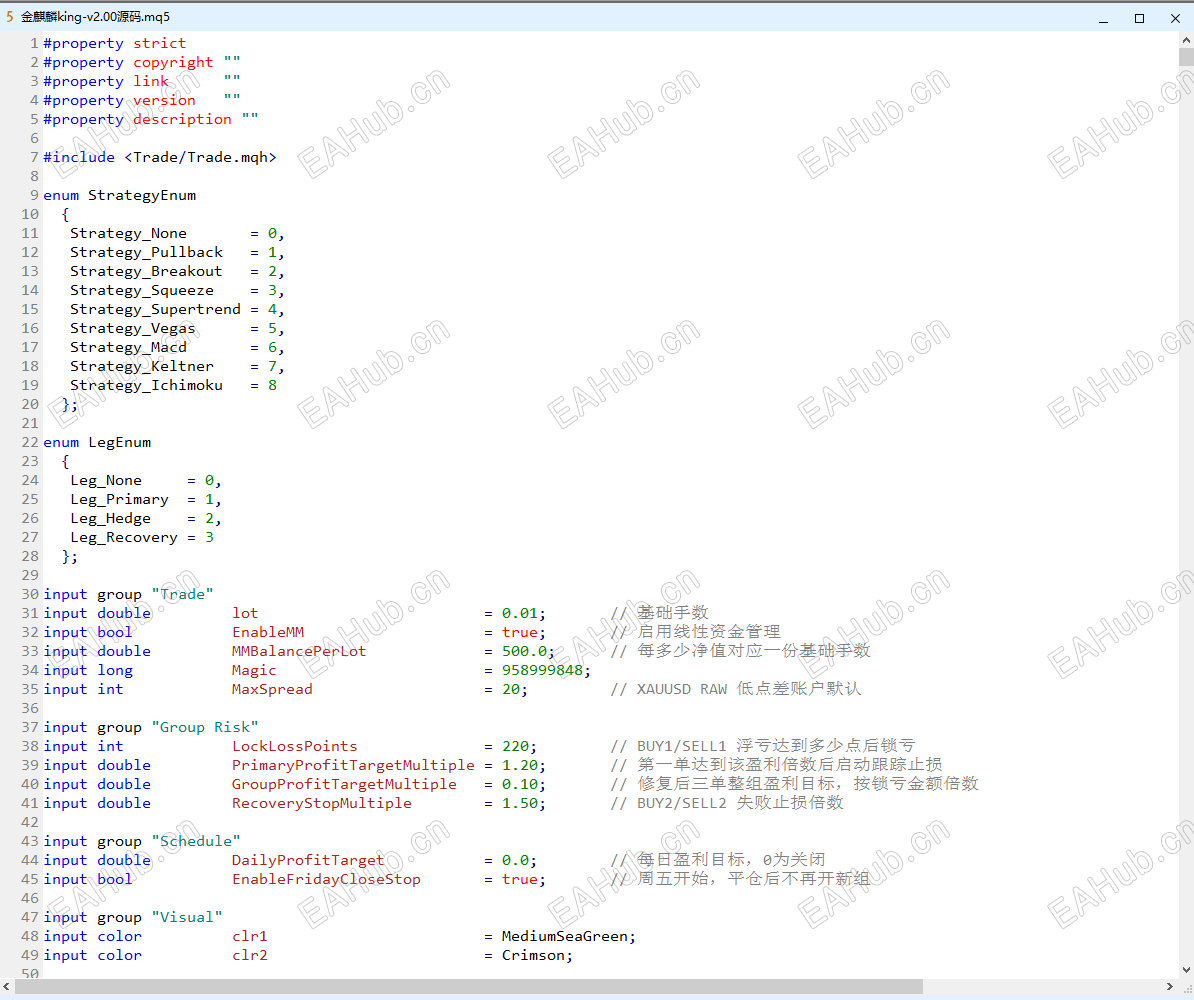Click the horizontal scrollbar right arrow
Viewport: 1194px width, 1000px height.
(x=1170, y=986)
